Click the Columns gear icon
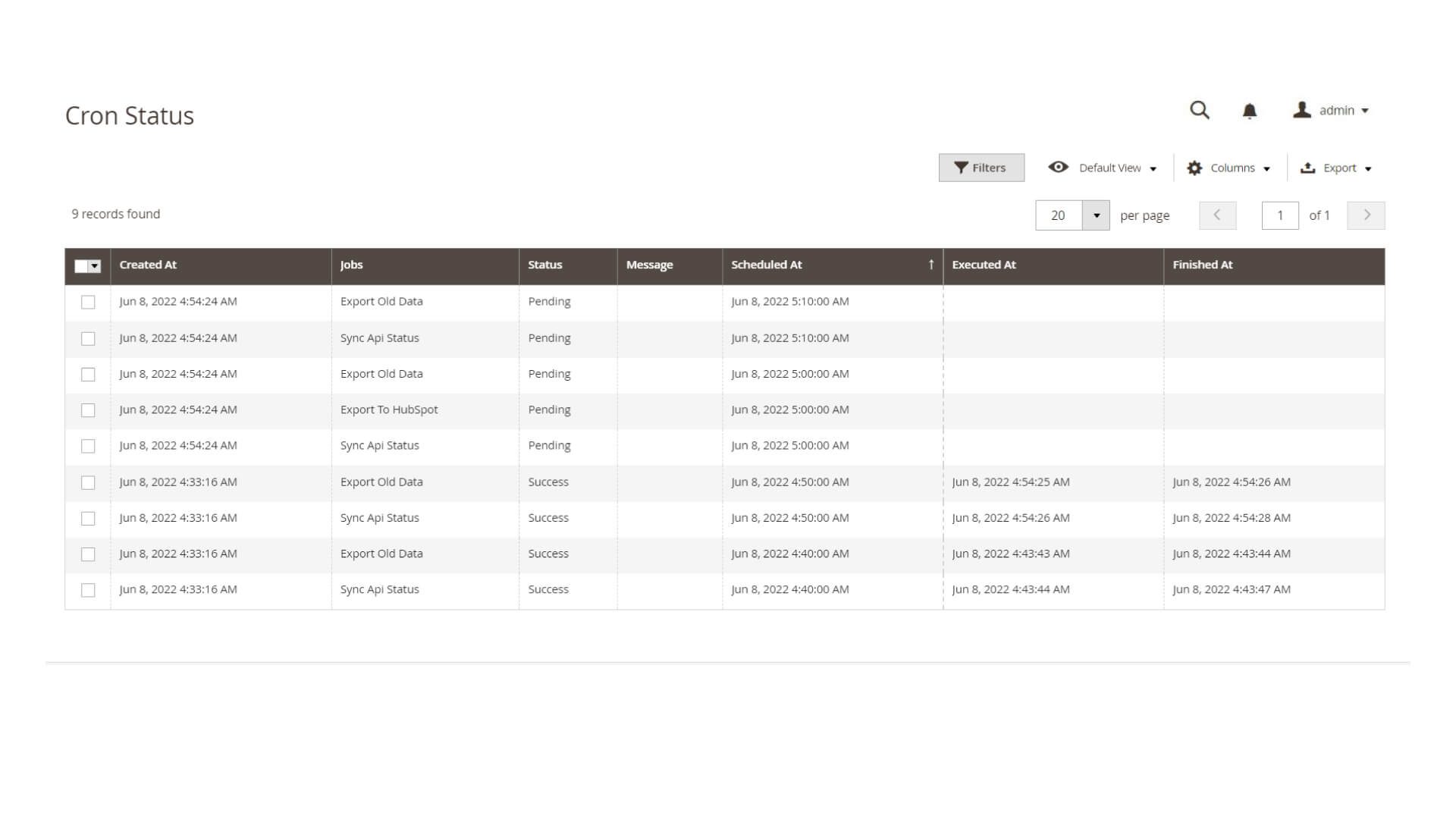This screenshot has height=819, width=1456. (x=1194, y=168)
